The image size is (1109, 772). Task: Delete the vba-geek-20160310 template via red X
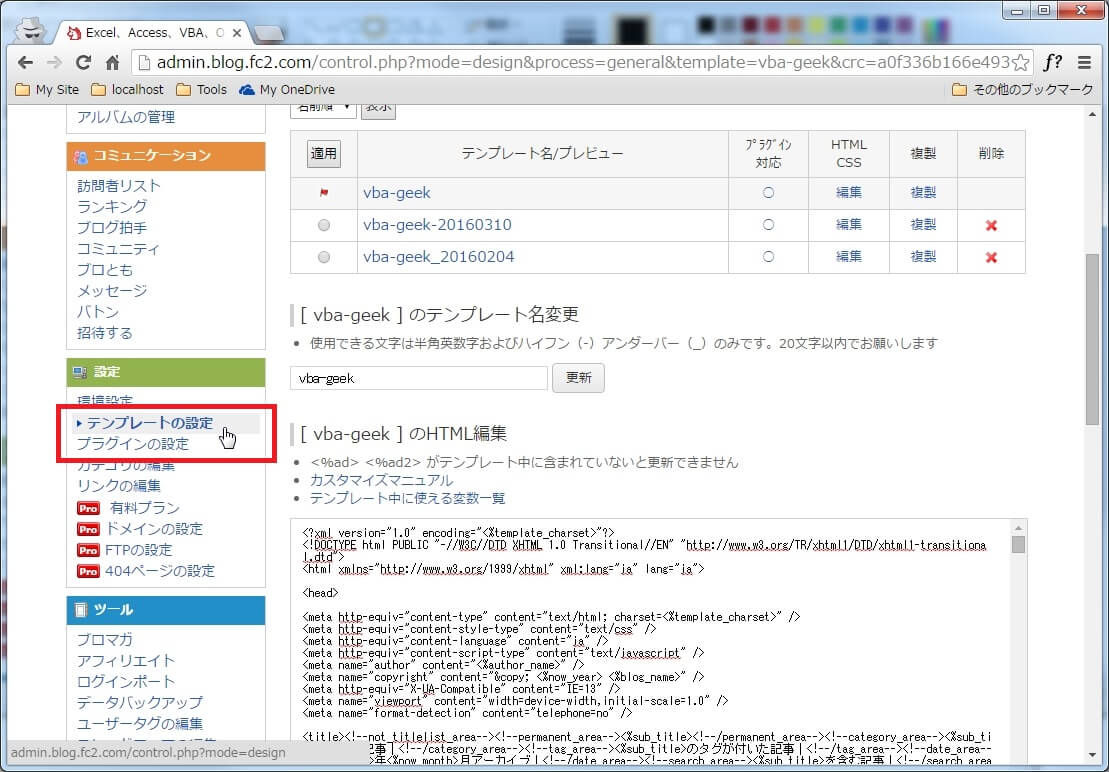(x=991, y=226)
